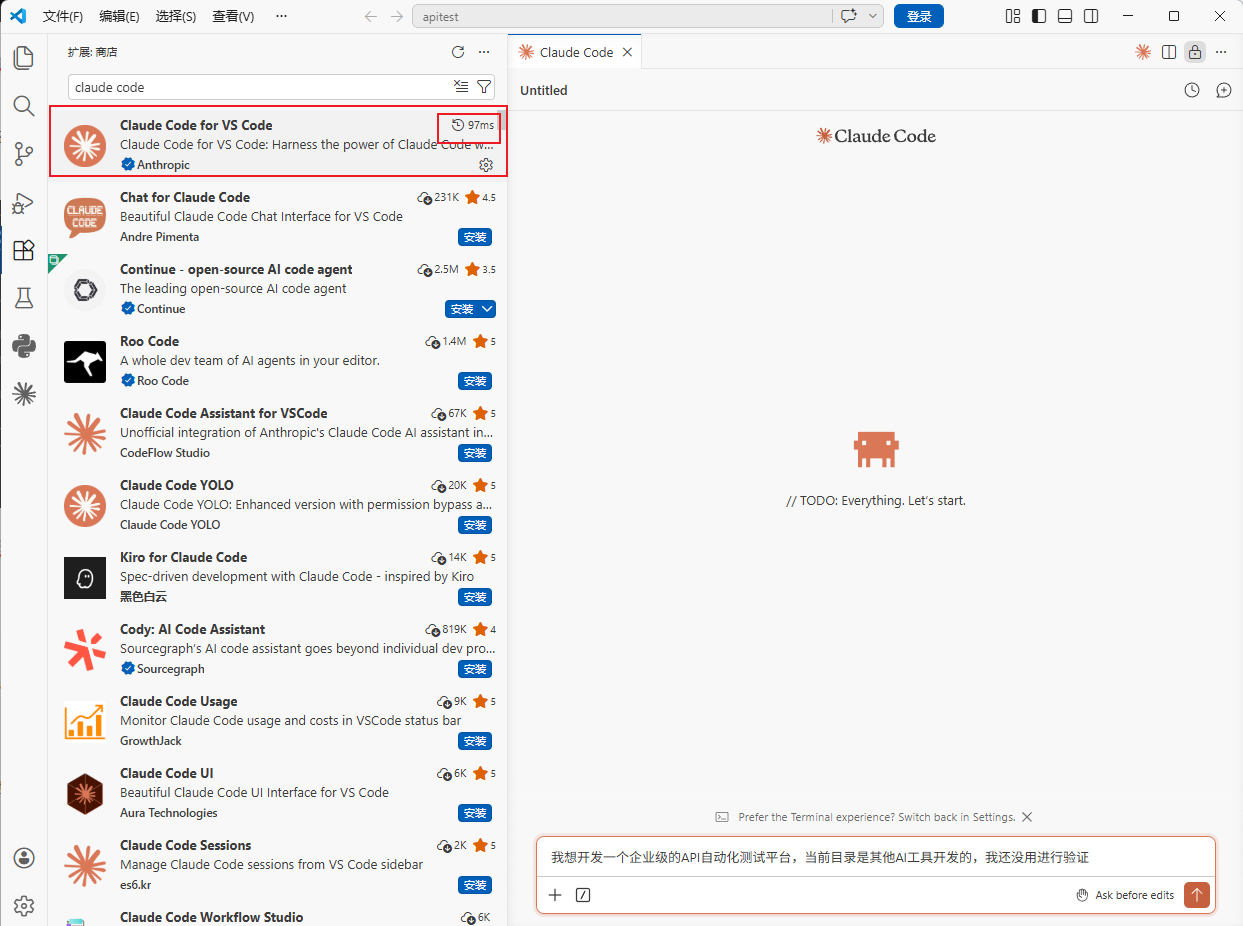Open the 文件(F) menu
The height and width of the screenshot is (926, 1243).
63,16
